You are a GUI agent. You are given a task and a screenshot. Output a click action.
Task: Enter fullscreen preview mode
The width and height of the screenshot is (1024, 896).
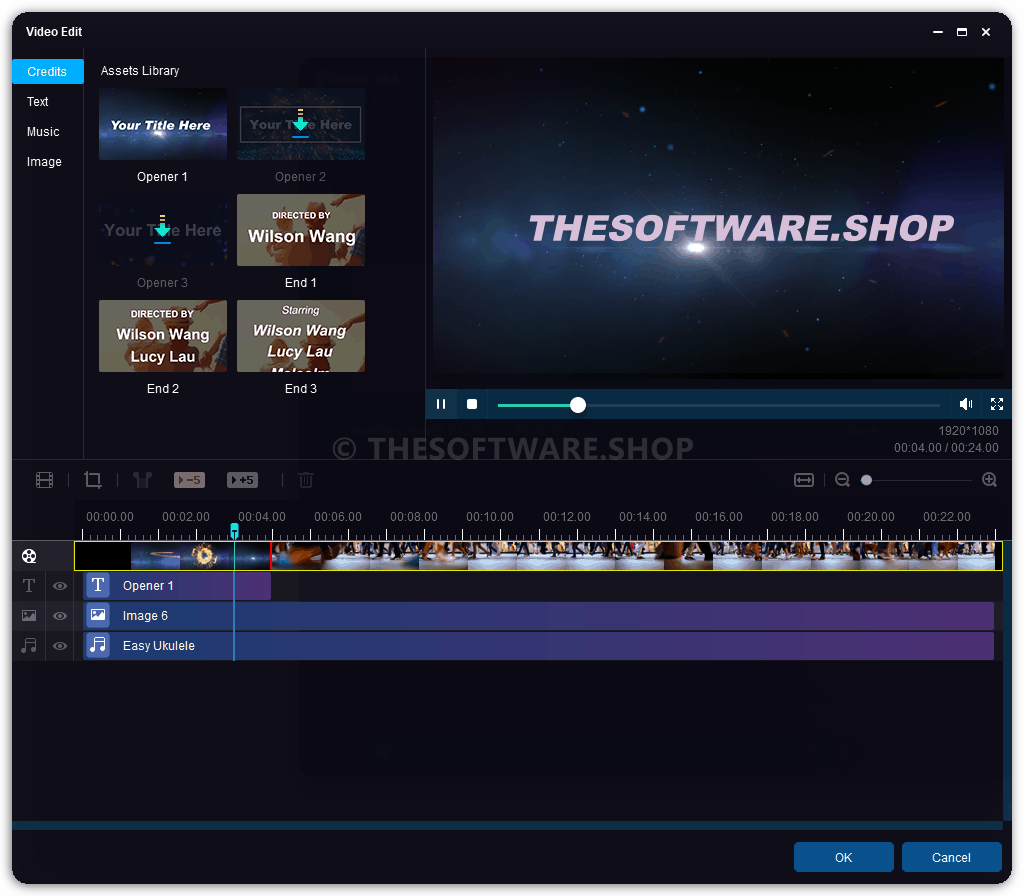tap(997, 404)
